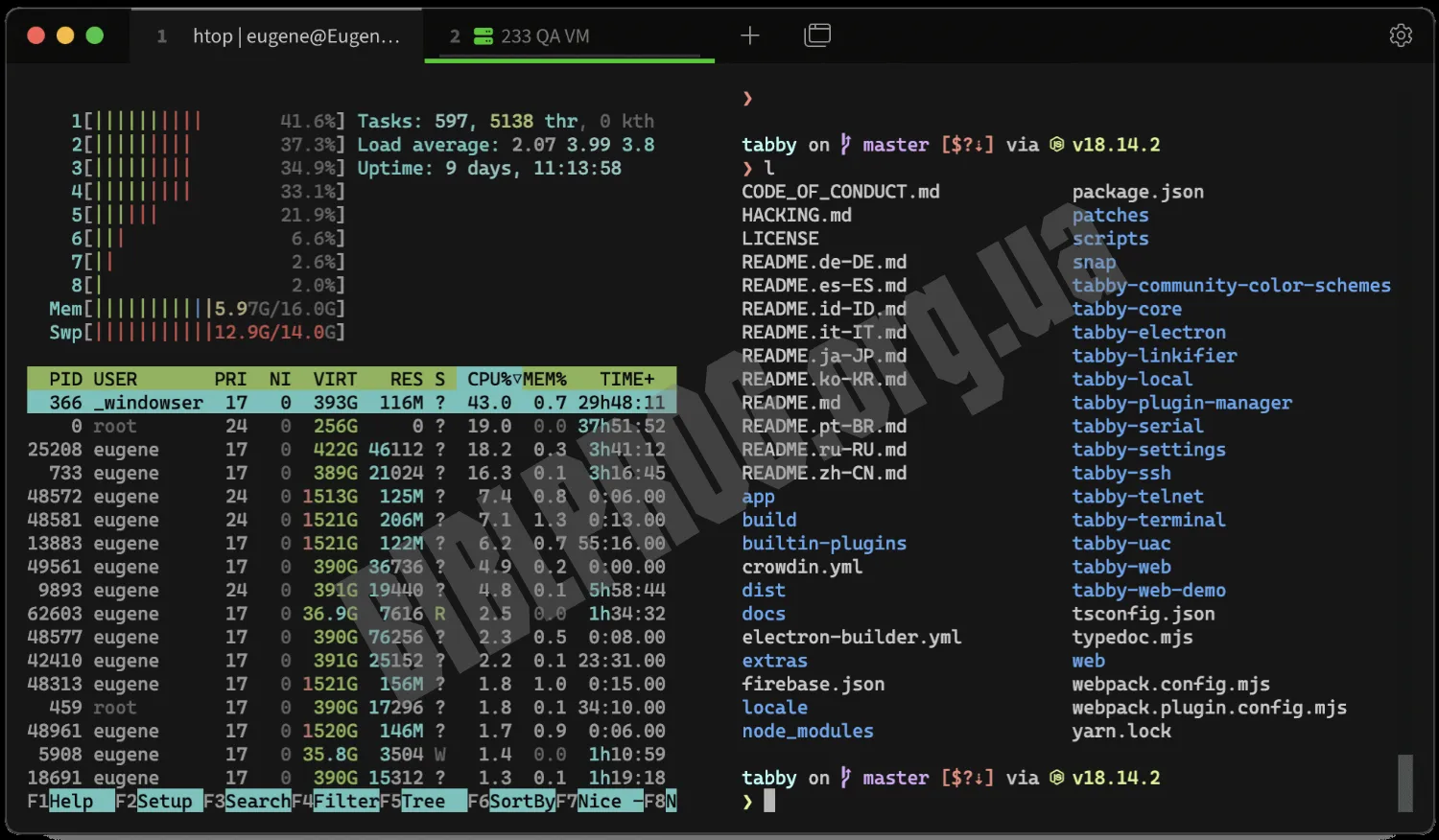Open a new tab with the plus icon
Screen dimensions: 1439x840
click(750, 35)
